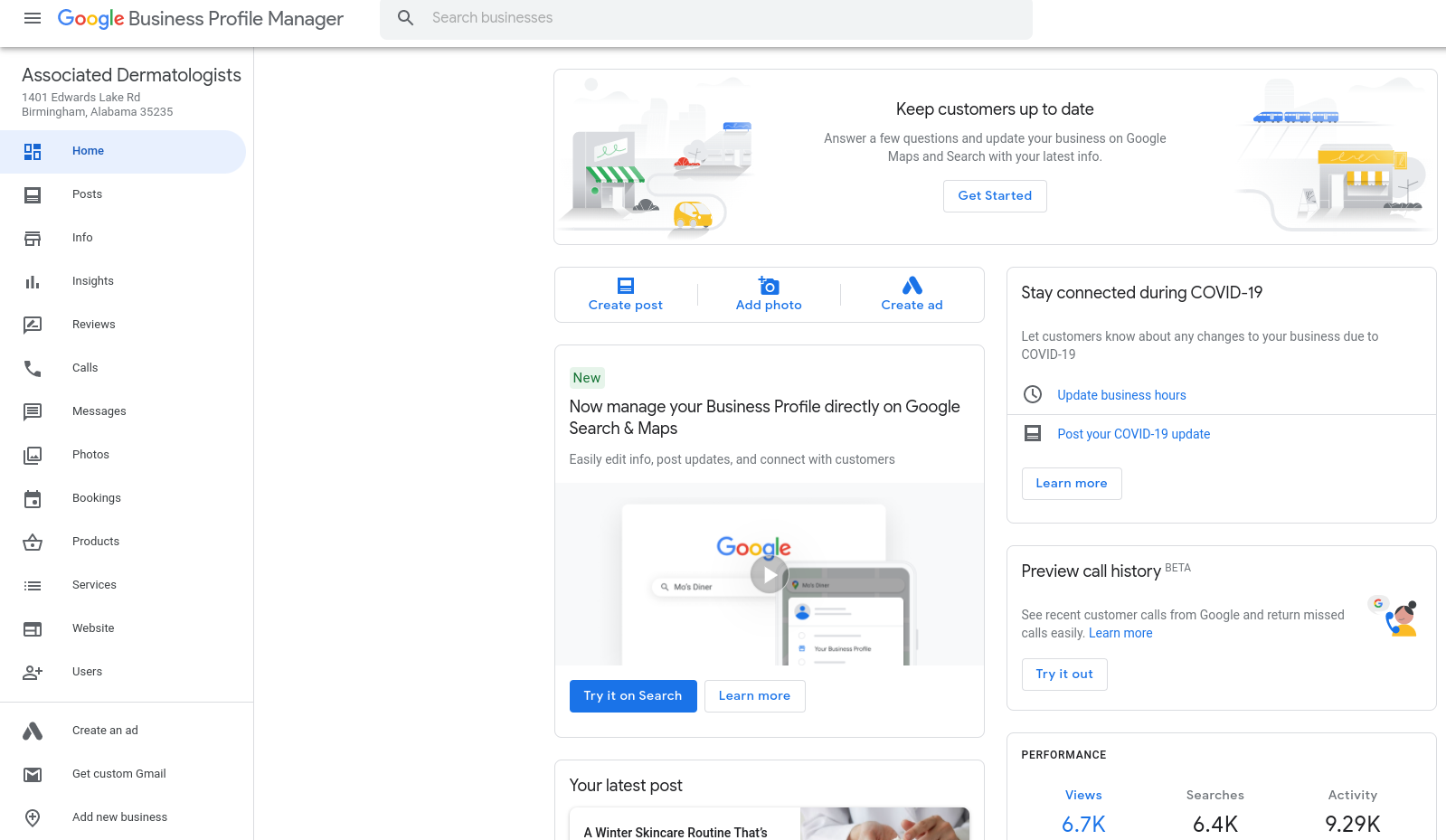Click Learn more beside Try it on Search
This screenshot has width=1446, height=840.
pyautogui.click(x=754, y=696)
